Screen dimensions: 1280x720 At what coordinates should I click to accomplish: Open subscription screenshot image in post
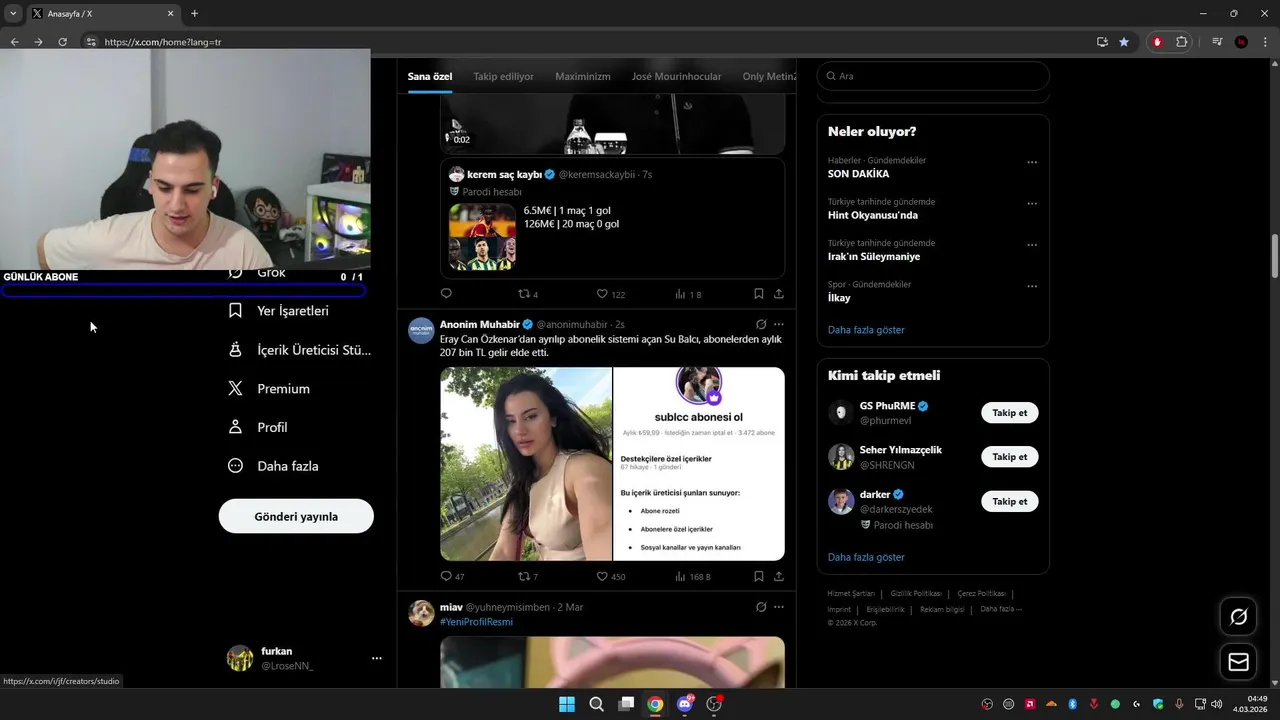click(x=699, y=464)
